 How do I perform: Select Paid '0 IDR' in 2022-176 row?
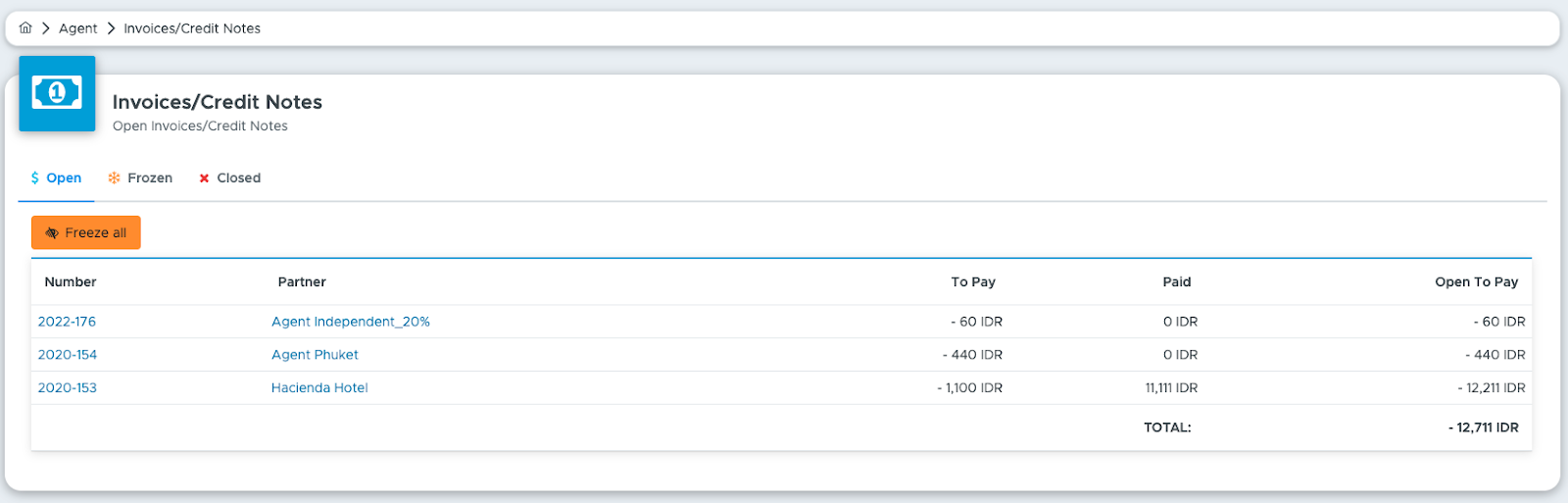tap(1180, 322)
